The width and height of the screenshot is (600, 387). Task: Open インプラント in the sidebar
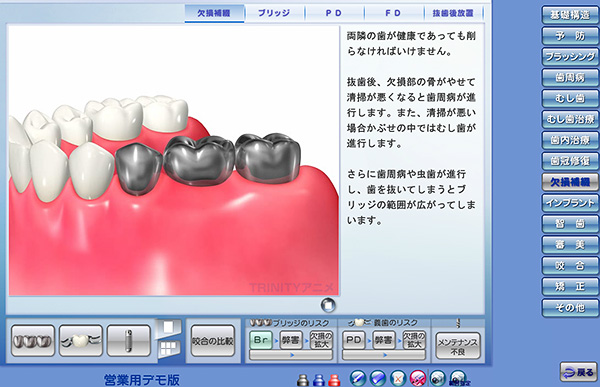tap(570, 203)
